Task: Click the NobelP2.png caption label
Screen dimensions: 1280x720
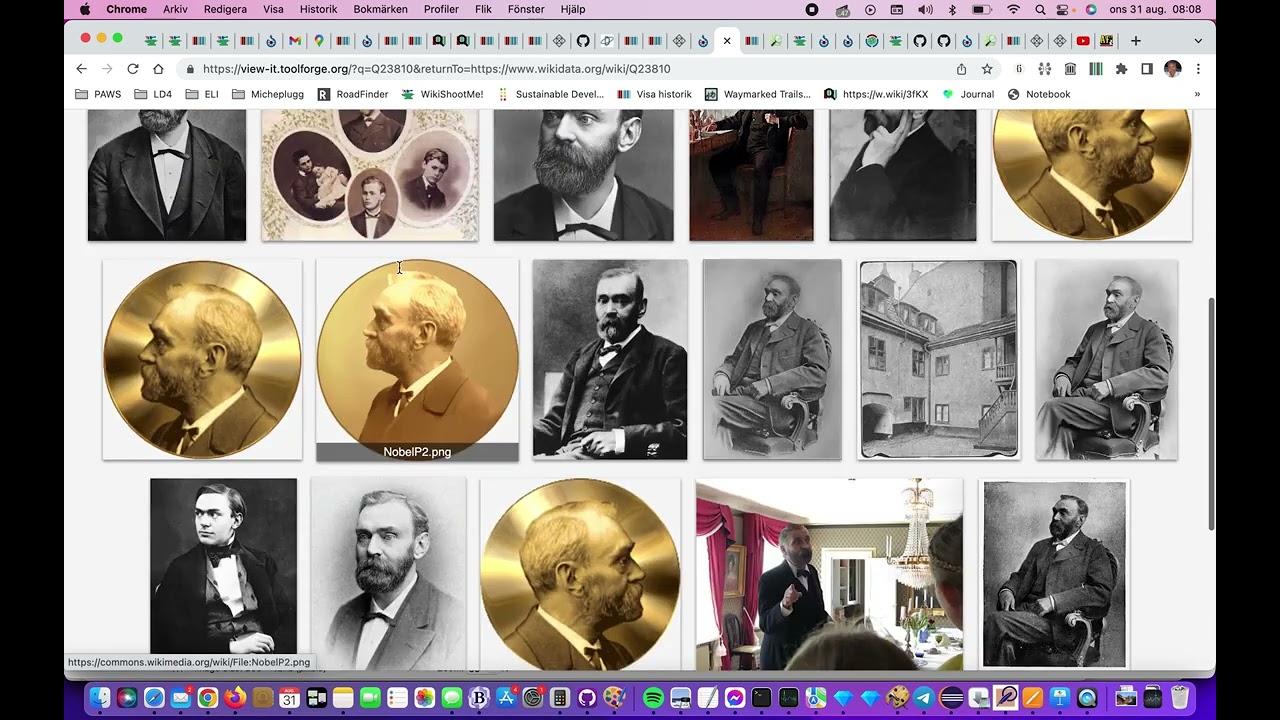Action: point(417,452)
